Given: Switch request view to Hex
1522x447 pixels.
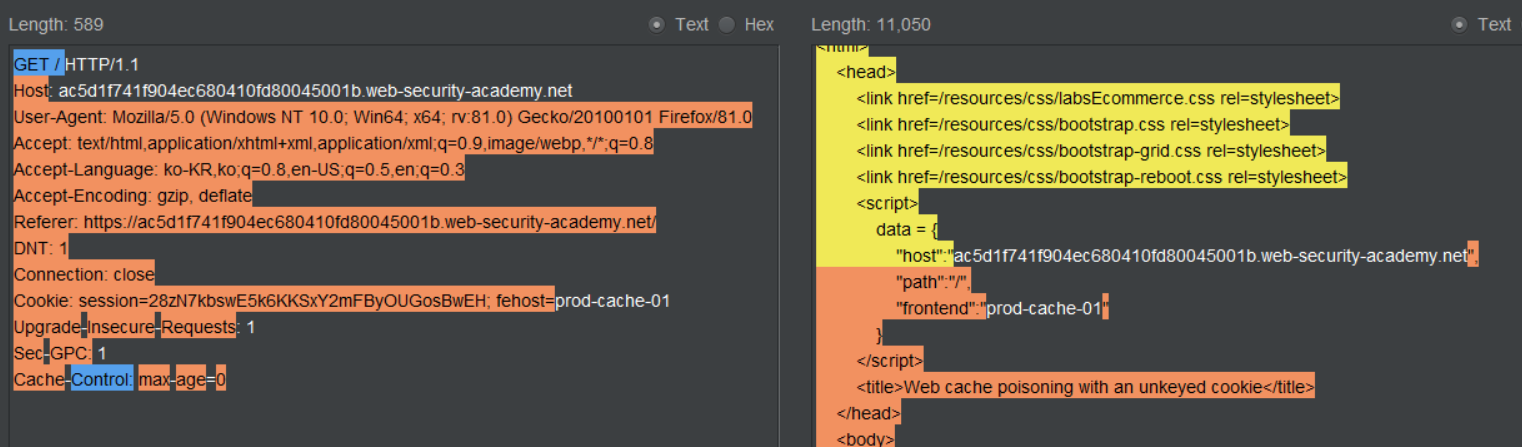Looking at the screenshot, I should coord(727,24).
